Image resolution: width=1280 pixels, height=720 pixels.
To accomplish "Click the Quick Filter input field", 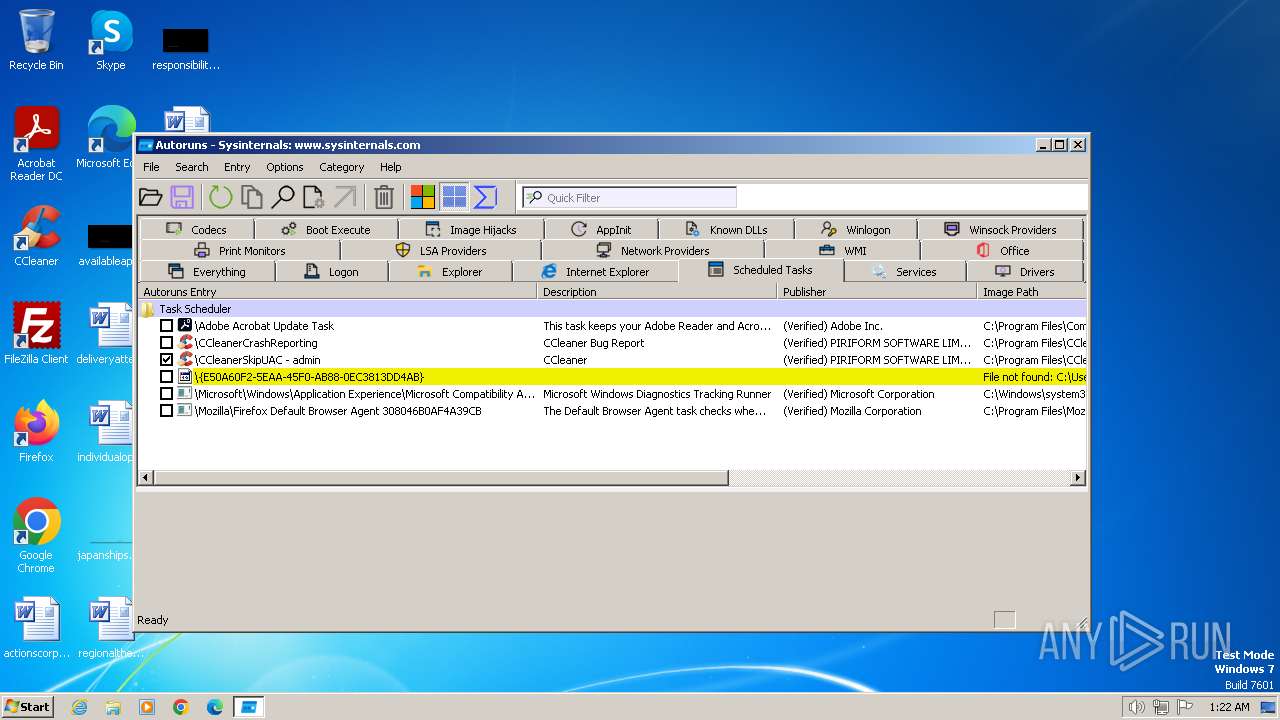I will 628,197.
